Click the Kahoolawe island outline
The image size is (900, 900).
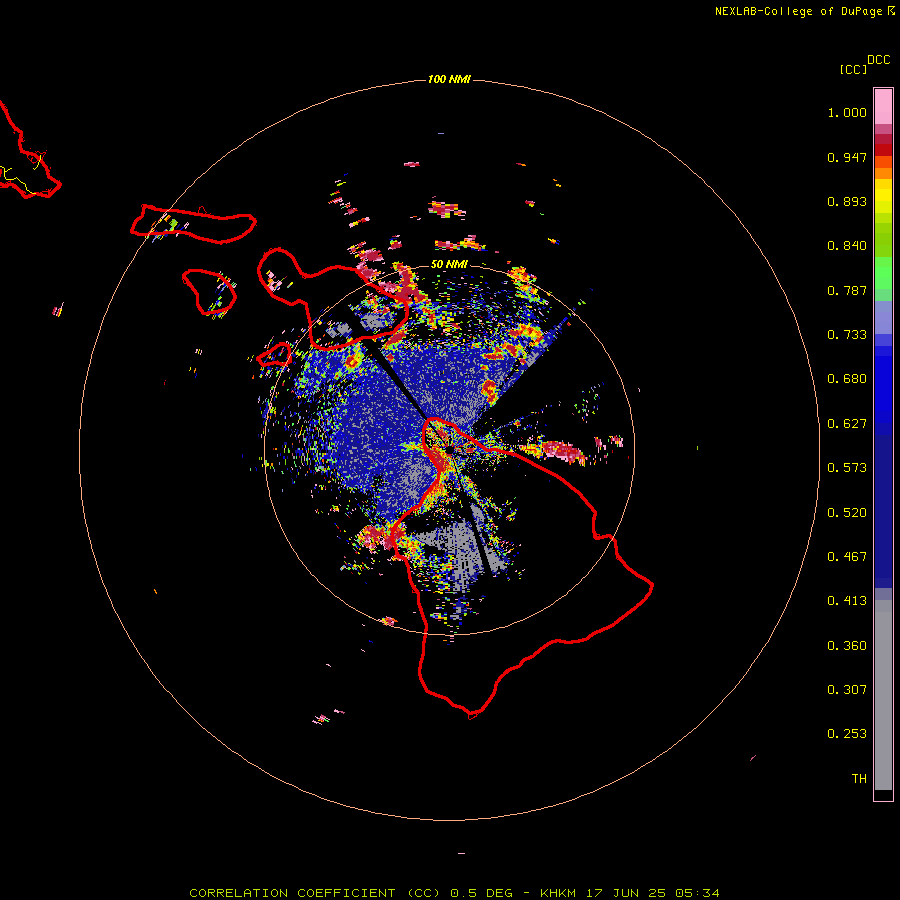pyautogui.click(x=275, y=355)
